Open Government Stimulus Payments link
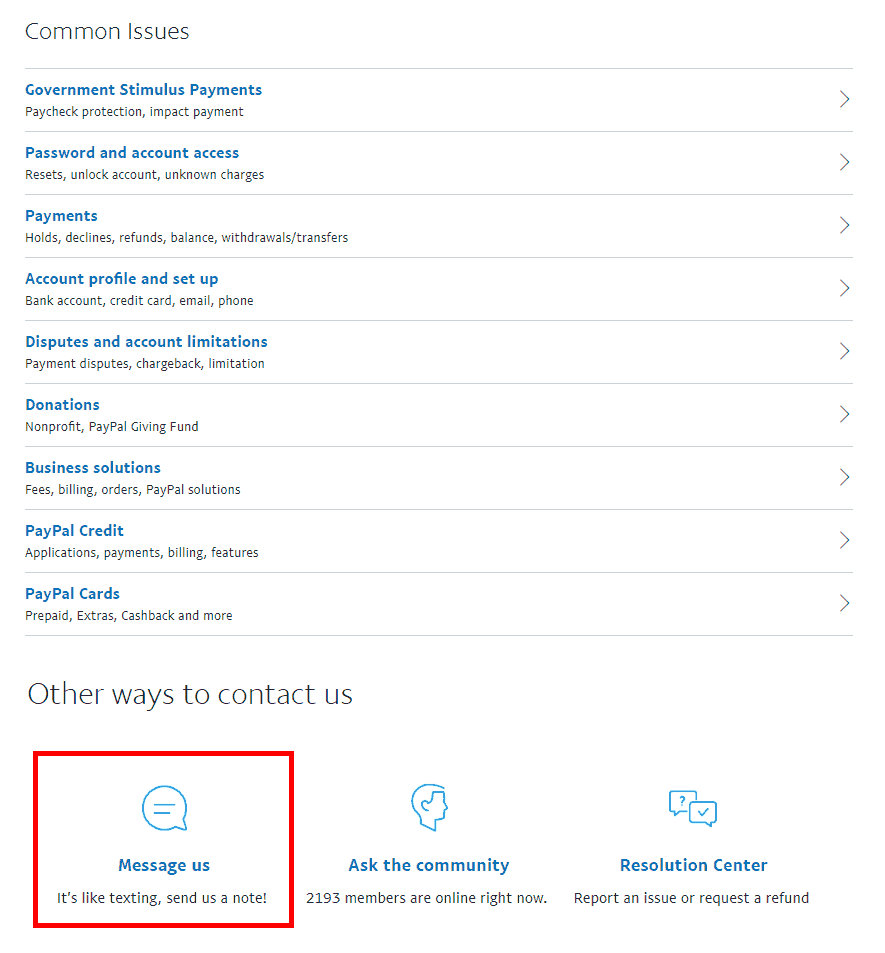The width and height of the screenshot is (885, 953). (x=143, y=90)
